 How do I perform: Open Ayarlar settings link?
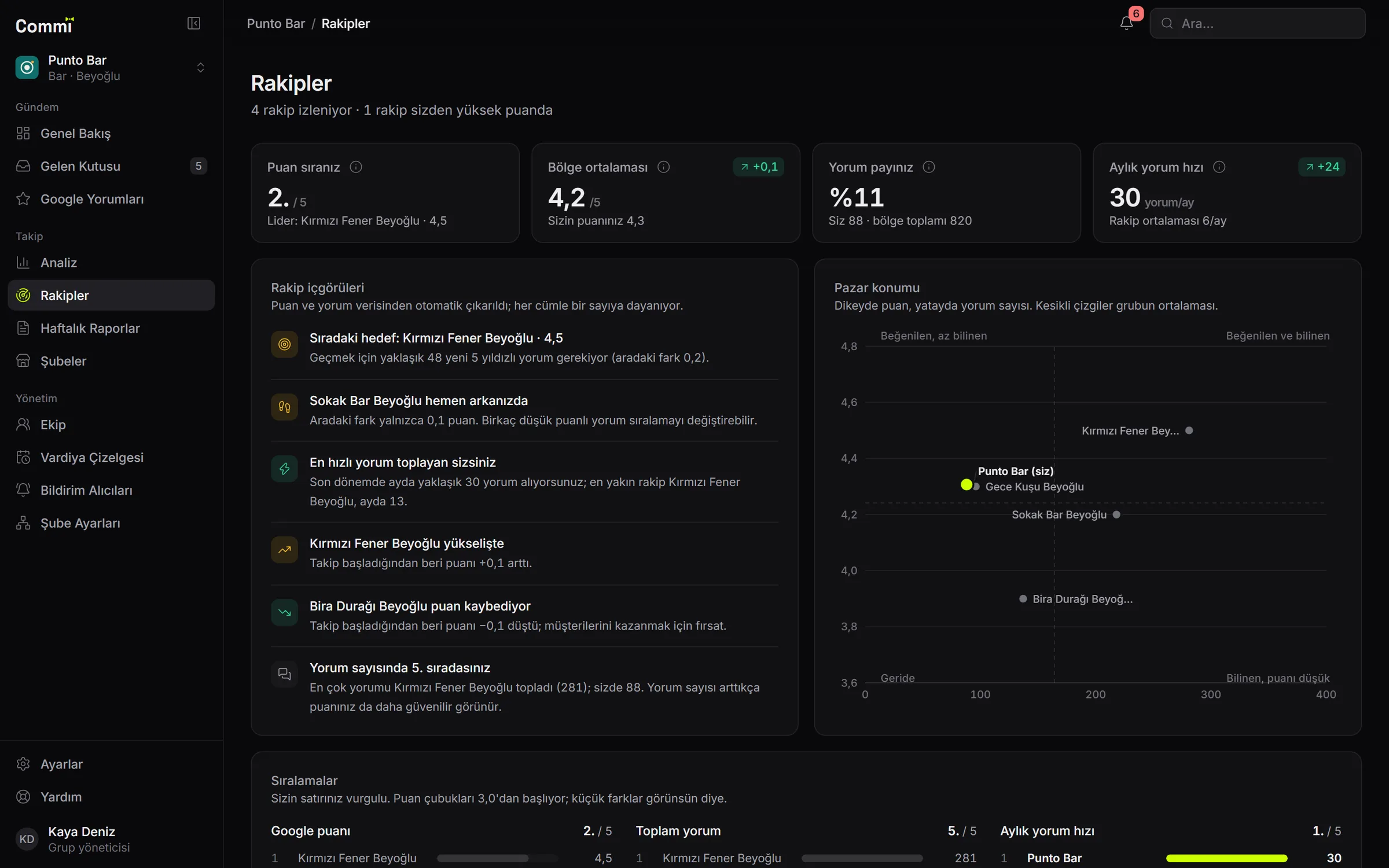pos(111,764)
